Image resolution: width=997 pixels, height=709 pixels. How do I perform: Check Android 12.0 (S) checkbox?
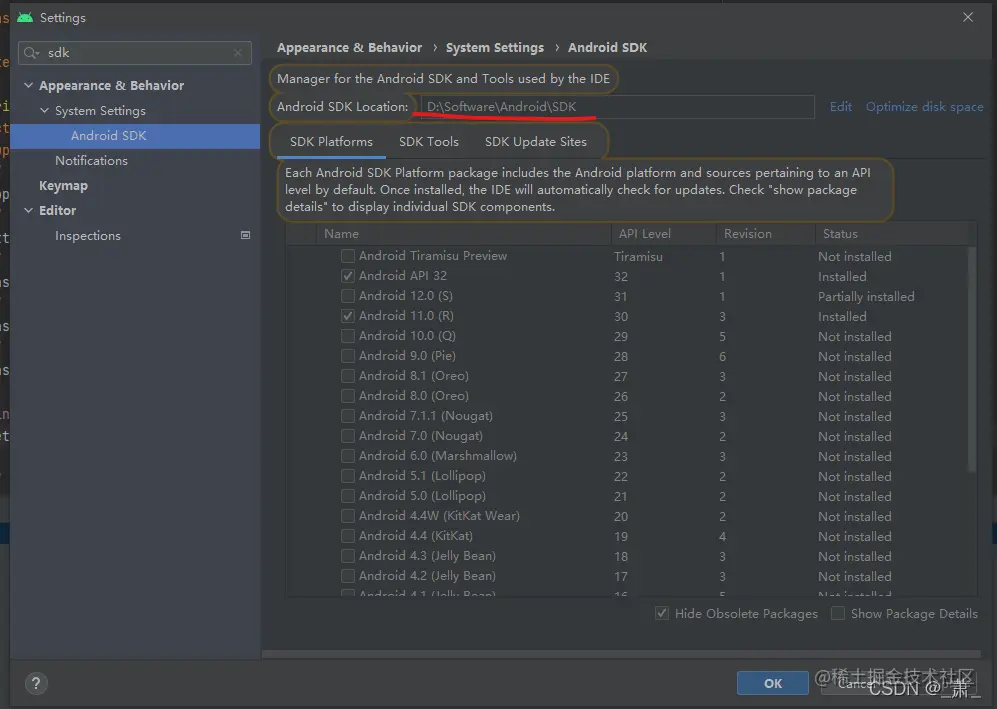348,296
